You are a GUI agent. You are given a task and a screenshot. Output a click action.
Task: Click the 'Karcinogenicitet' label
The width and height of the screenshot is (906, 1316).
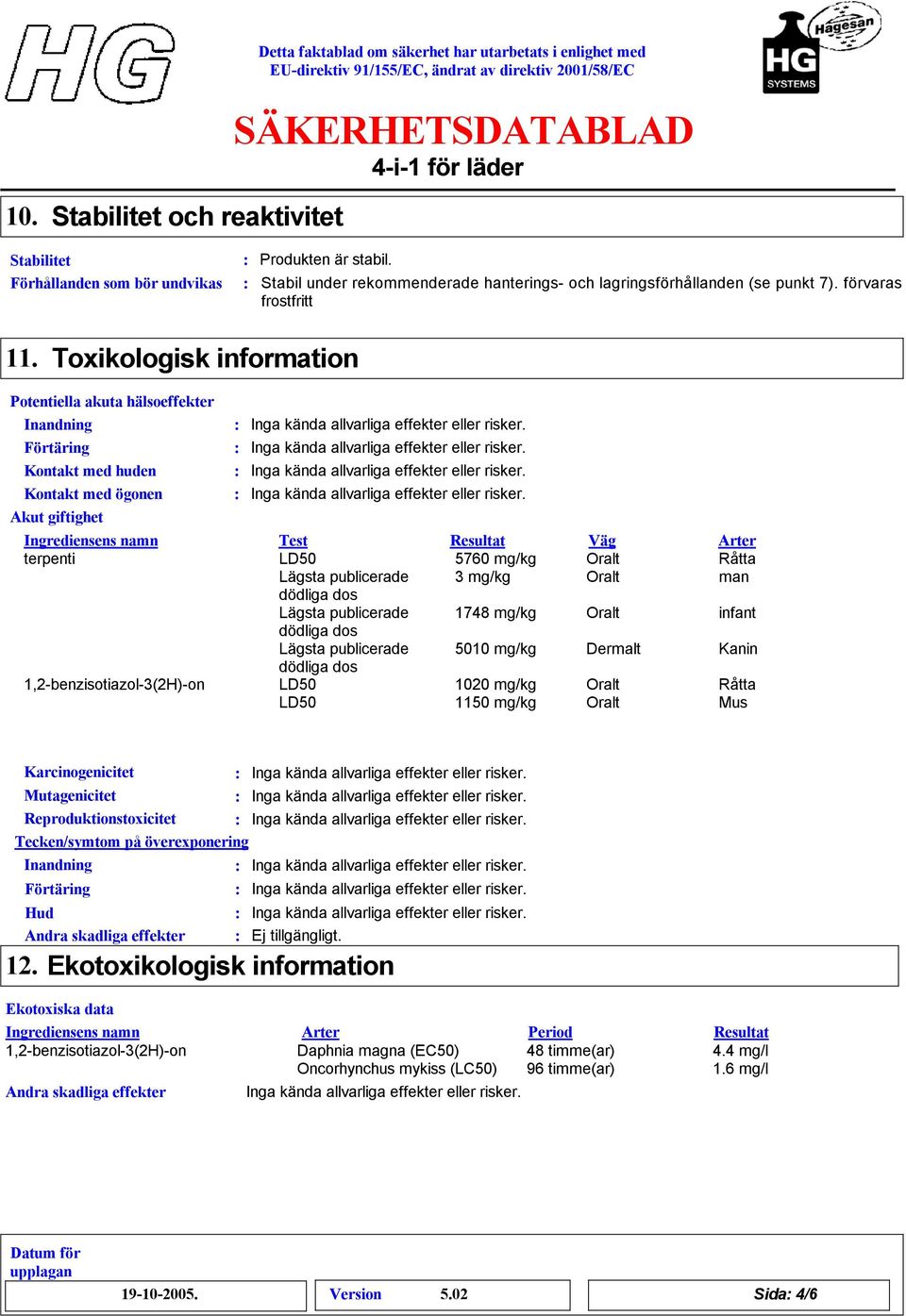pyautogui.click(x=79, y=772)
